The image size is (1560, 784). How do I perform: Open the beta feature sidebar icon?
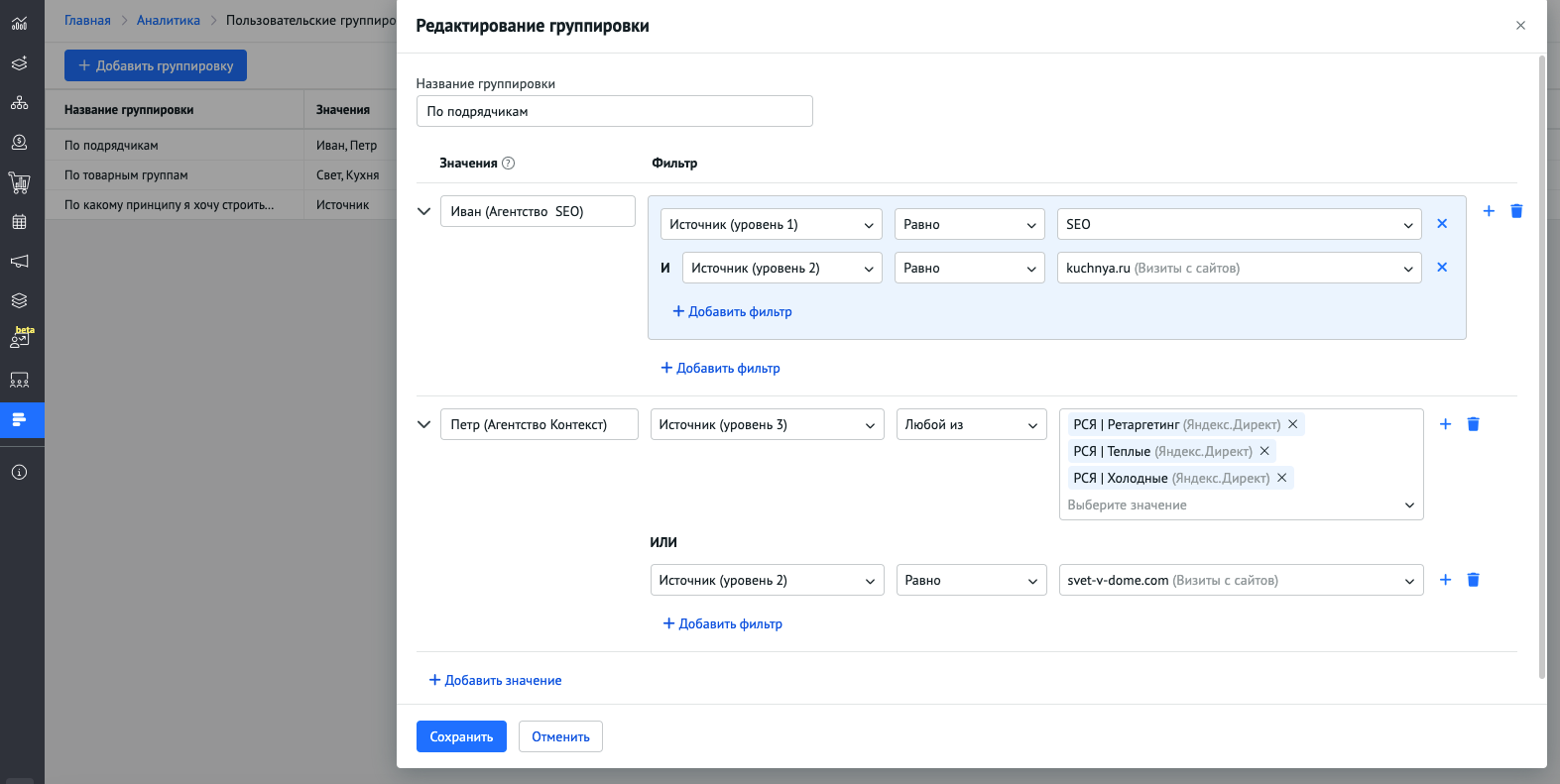21,338
